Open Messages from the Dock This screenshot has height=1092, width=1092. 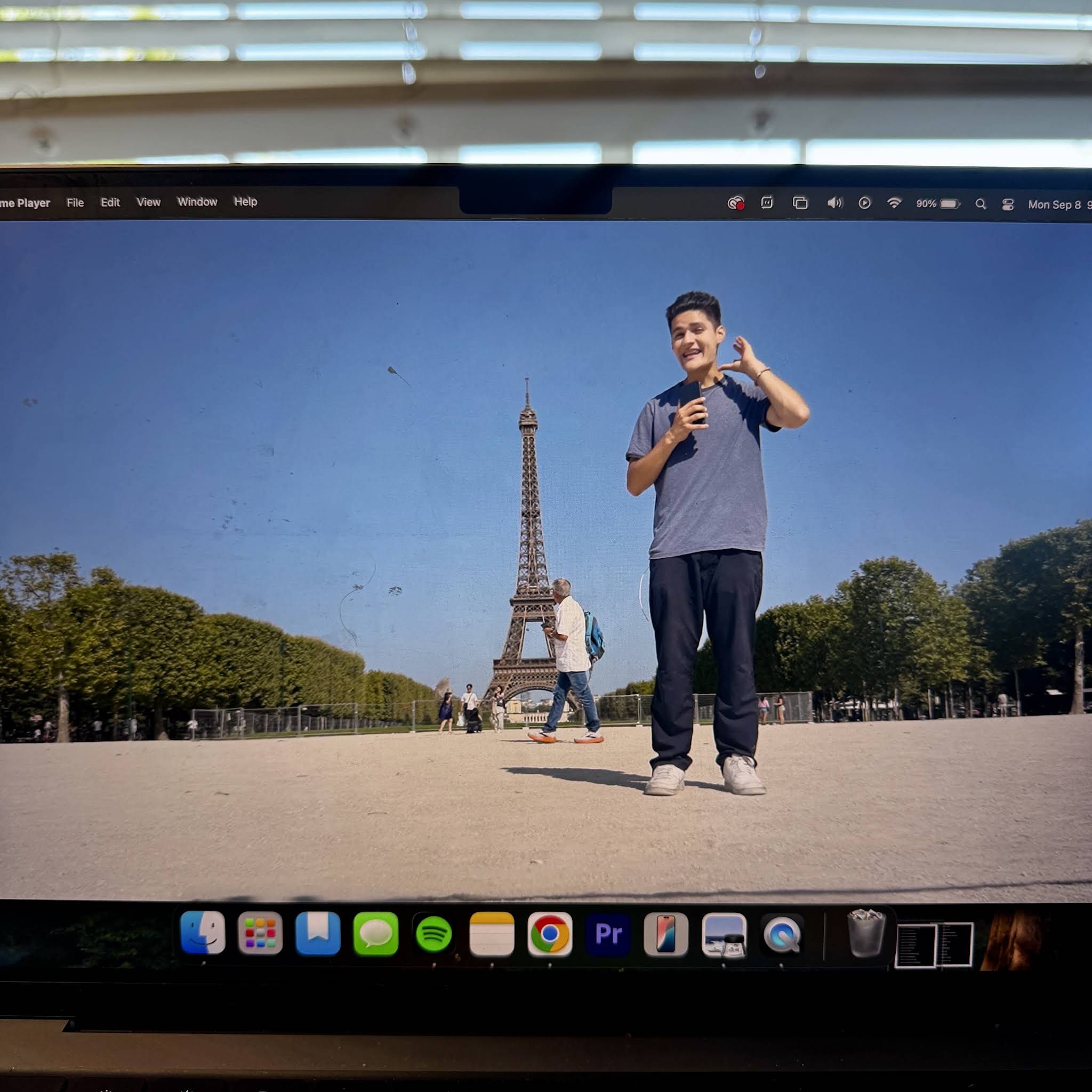click(376, 934)
